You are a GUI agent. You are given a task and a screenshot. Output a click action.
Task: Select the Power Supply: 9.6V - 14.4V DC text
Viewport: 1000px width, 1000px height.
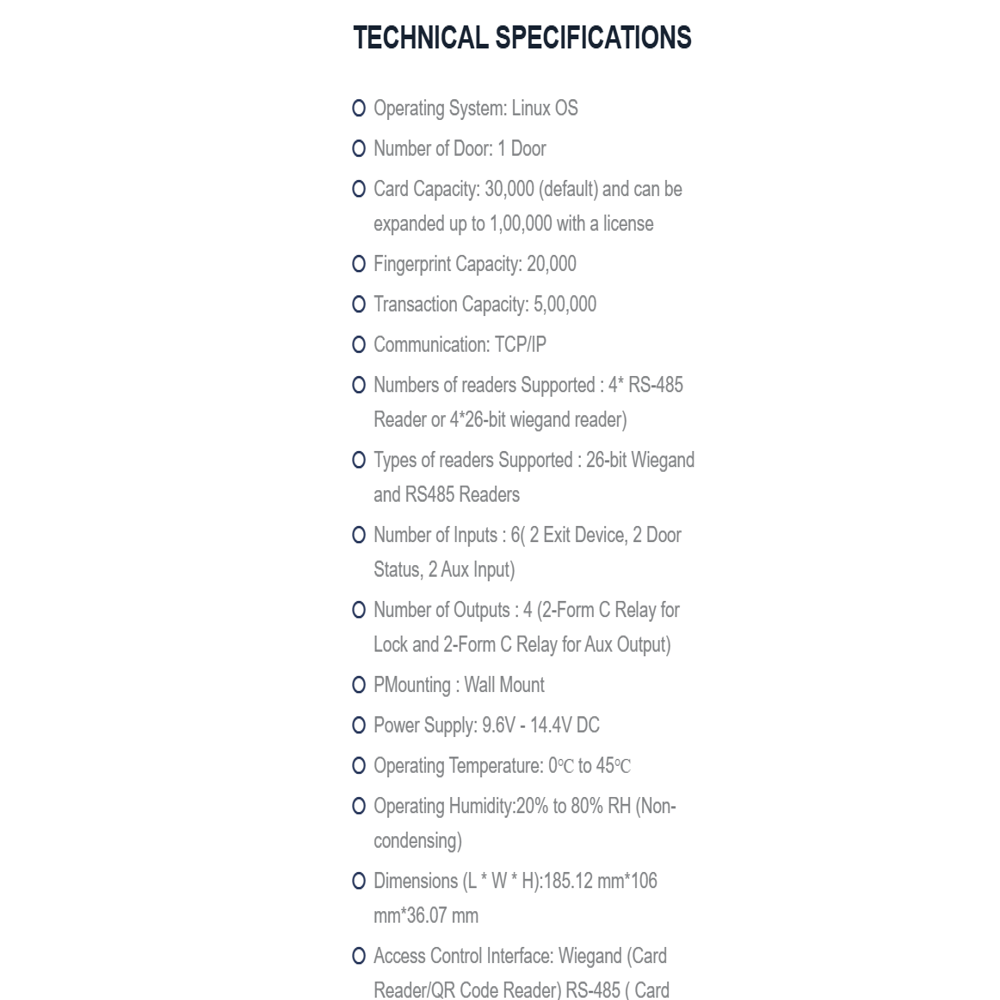tap(487, 725)
